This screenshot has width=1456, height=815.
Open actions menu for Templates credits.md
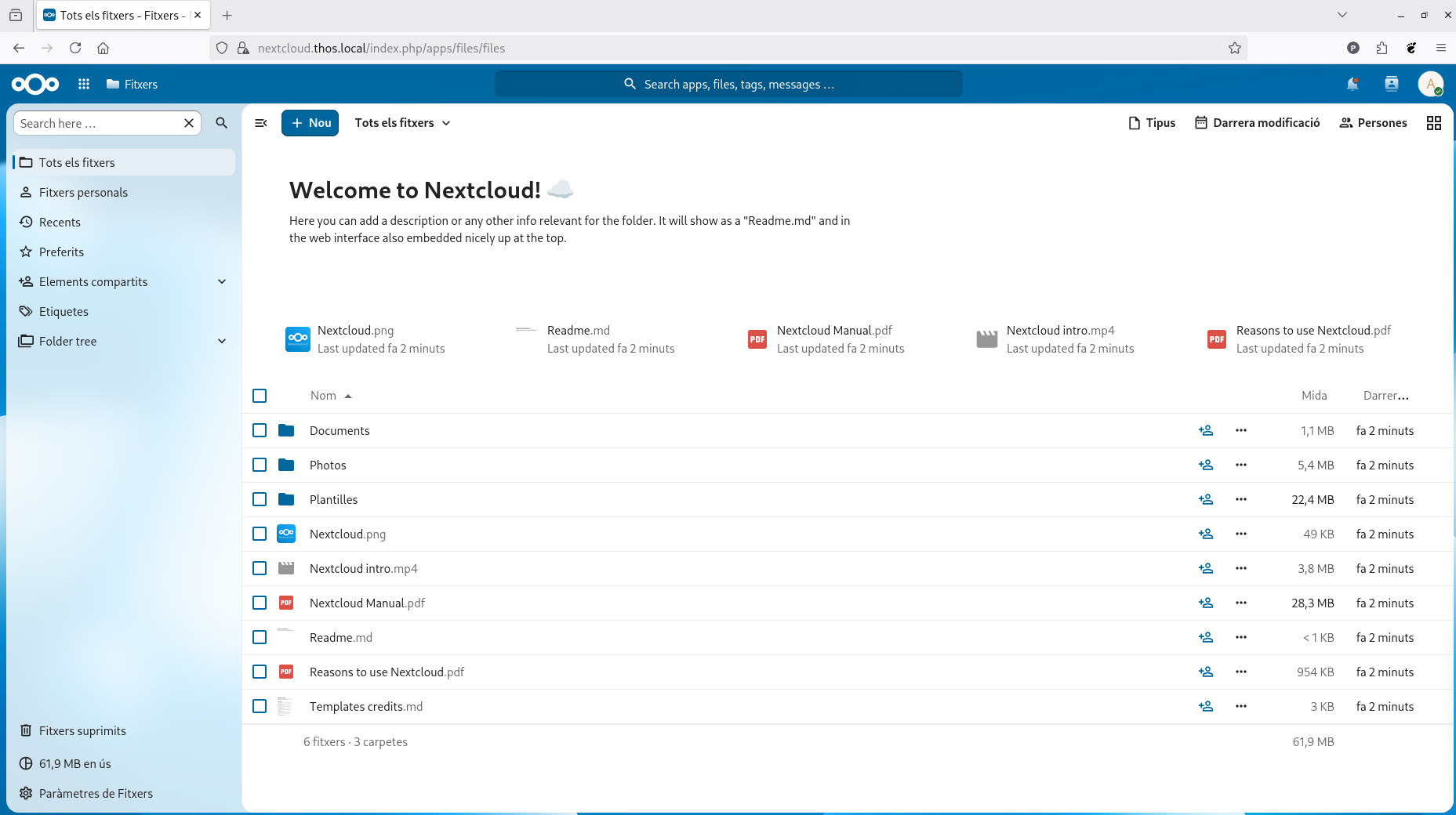coord(1241,706)
